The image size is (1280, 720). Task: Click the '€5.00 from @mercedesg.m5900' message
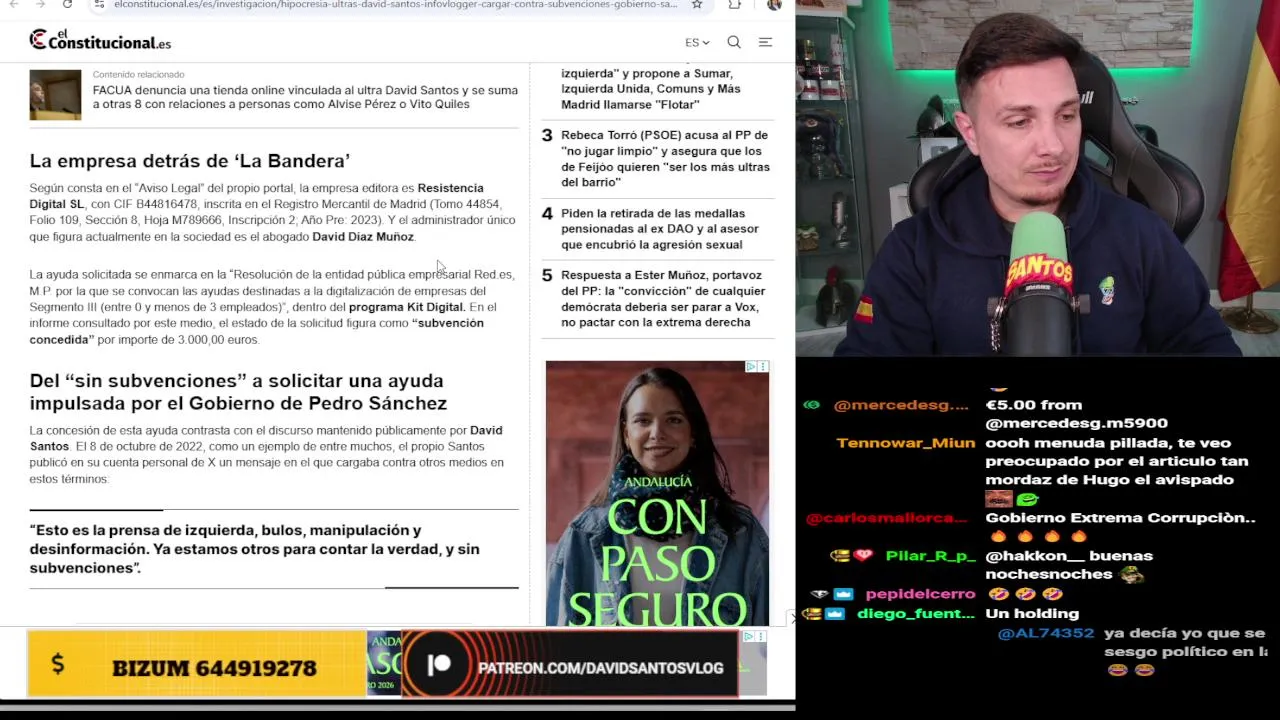pyautogui.click(x=1076, y=414)
